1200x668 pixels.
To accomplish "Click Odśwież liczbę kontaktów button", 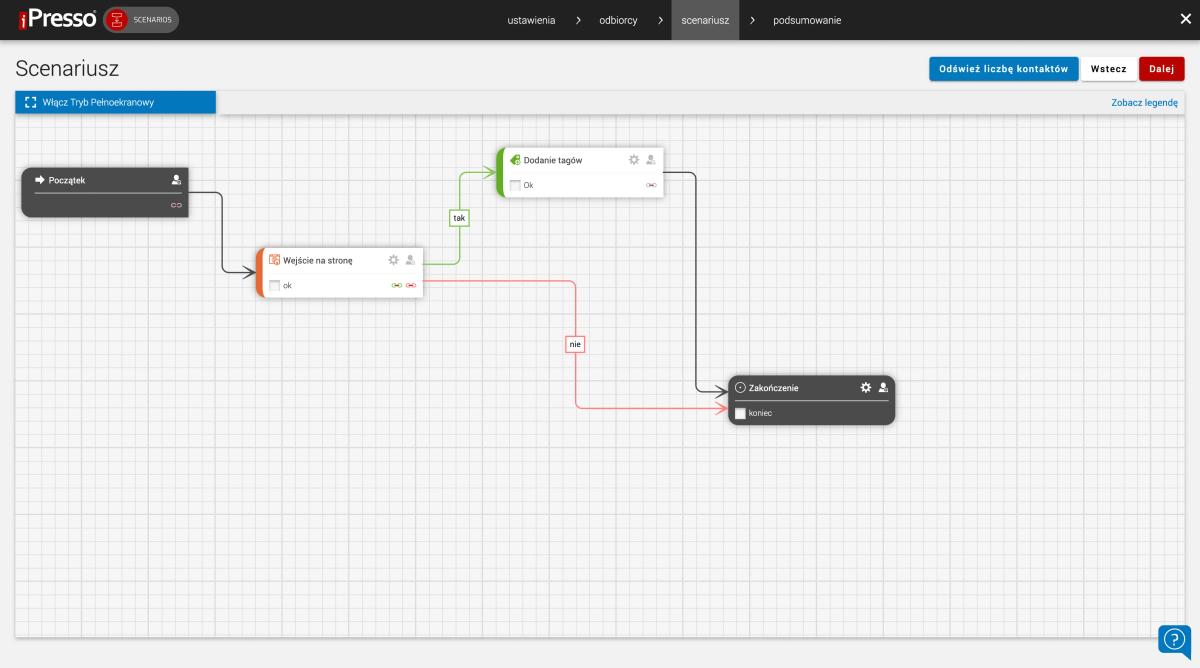I will [x=1004, y=69].
